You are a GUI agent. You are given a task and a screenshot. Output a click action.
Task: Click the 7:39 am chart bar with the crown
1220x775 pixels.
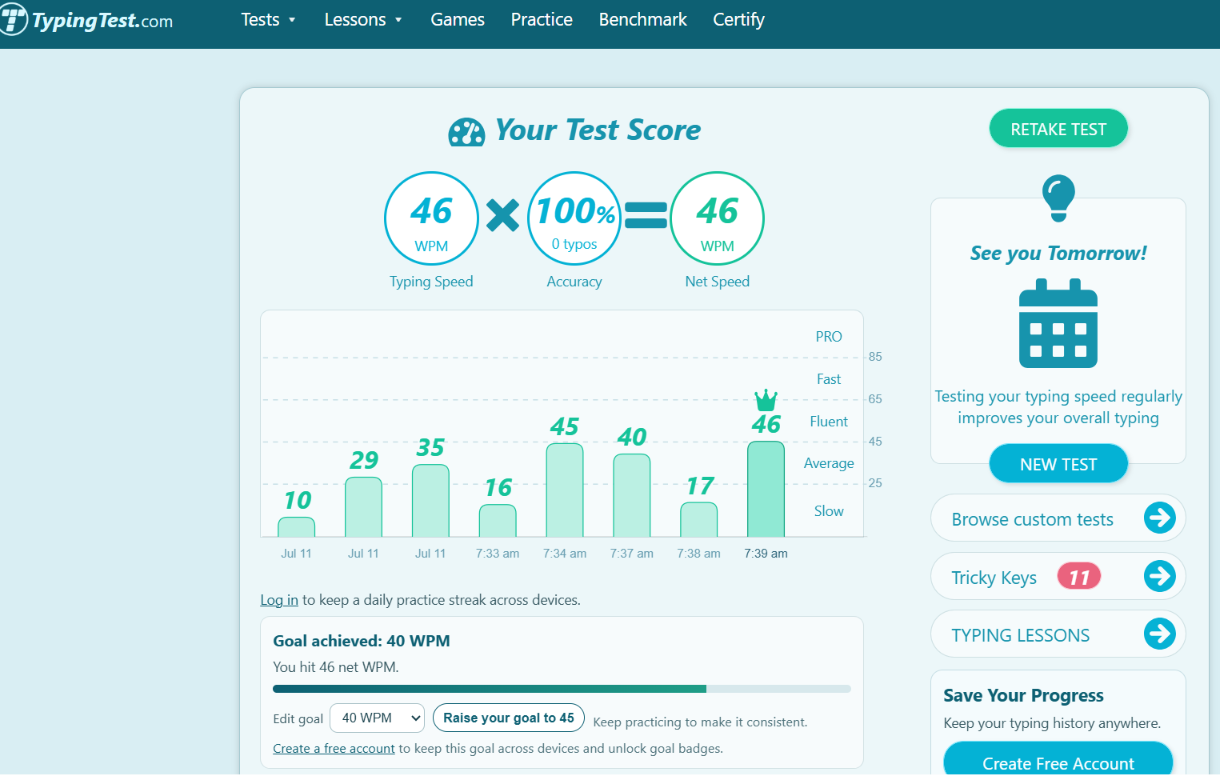(766, 489)
